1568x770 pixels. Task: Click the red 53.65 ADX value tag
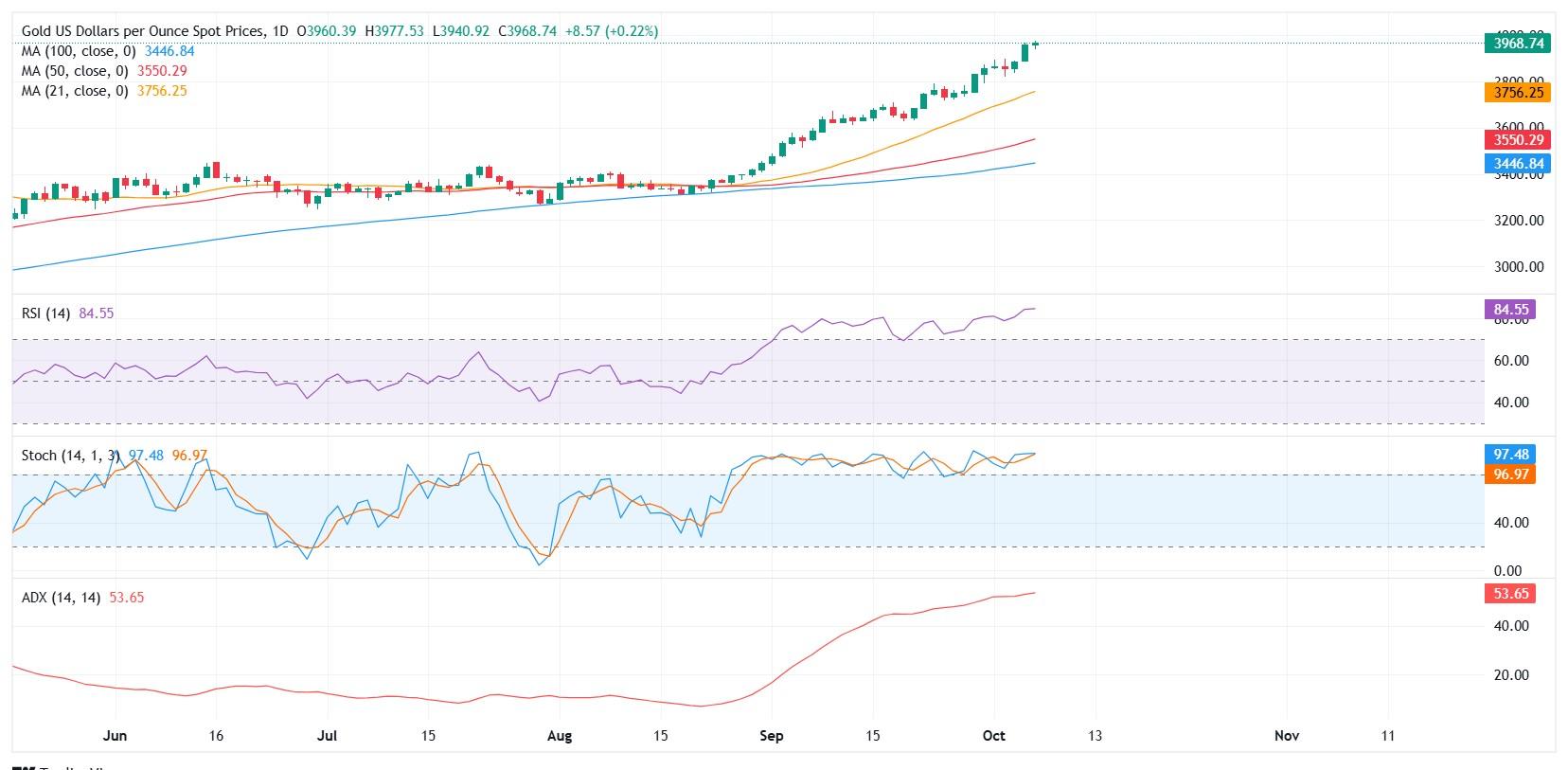click(x=1510, y=594)
